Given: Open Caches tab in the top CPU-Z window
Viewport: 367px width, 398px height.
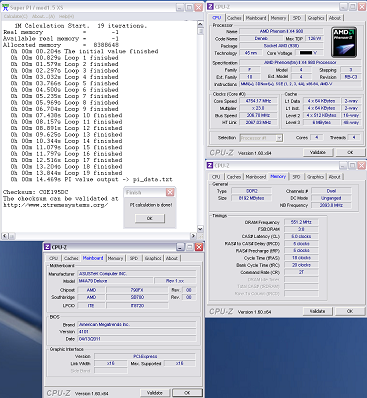Looking at the screenshot, I should pyautogui.click(x=234, y=18).
